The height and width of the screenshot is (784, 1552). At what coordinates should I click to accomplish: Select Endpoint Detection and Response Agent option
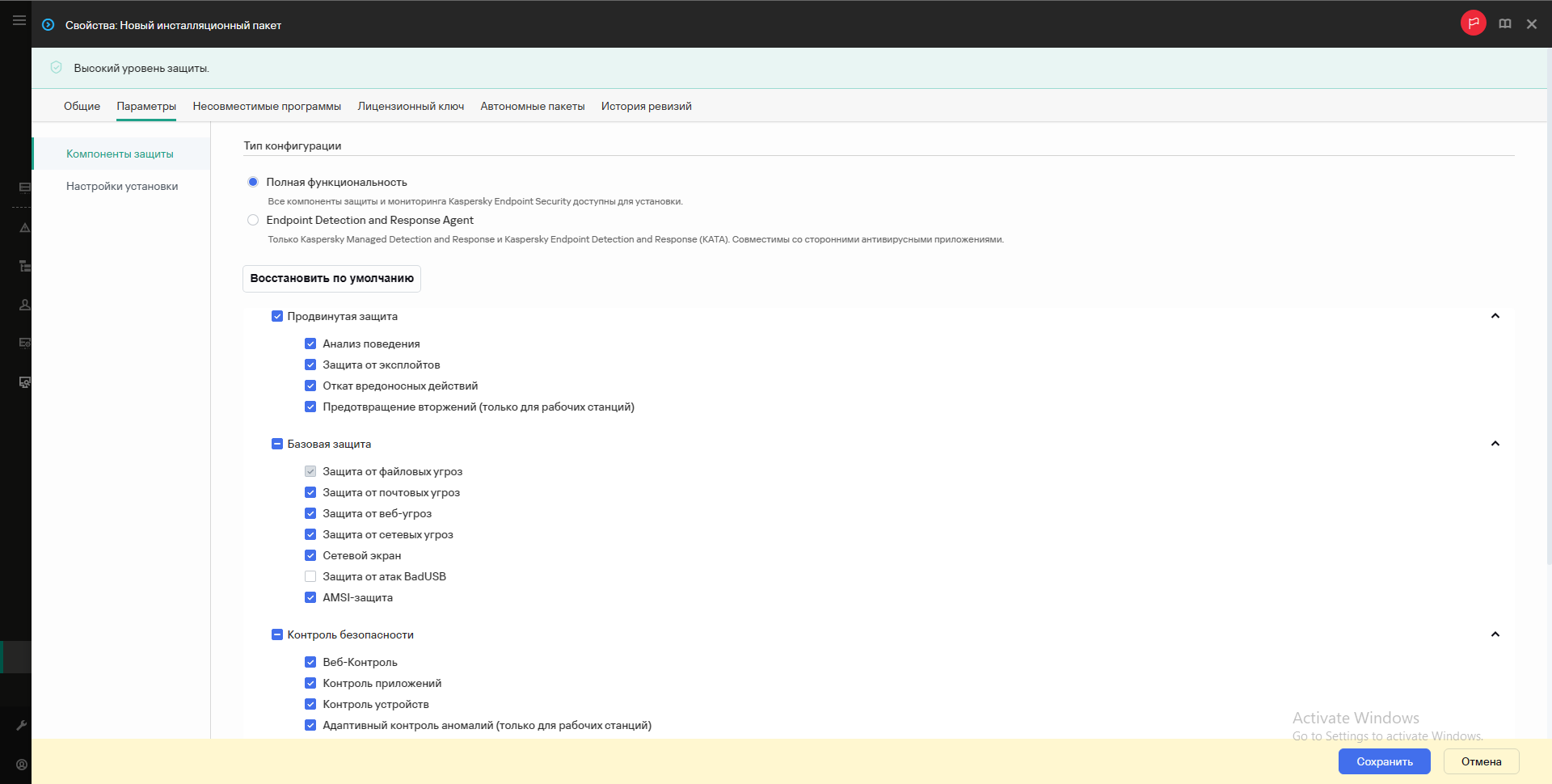point(253,220)
